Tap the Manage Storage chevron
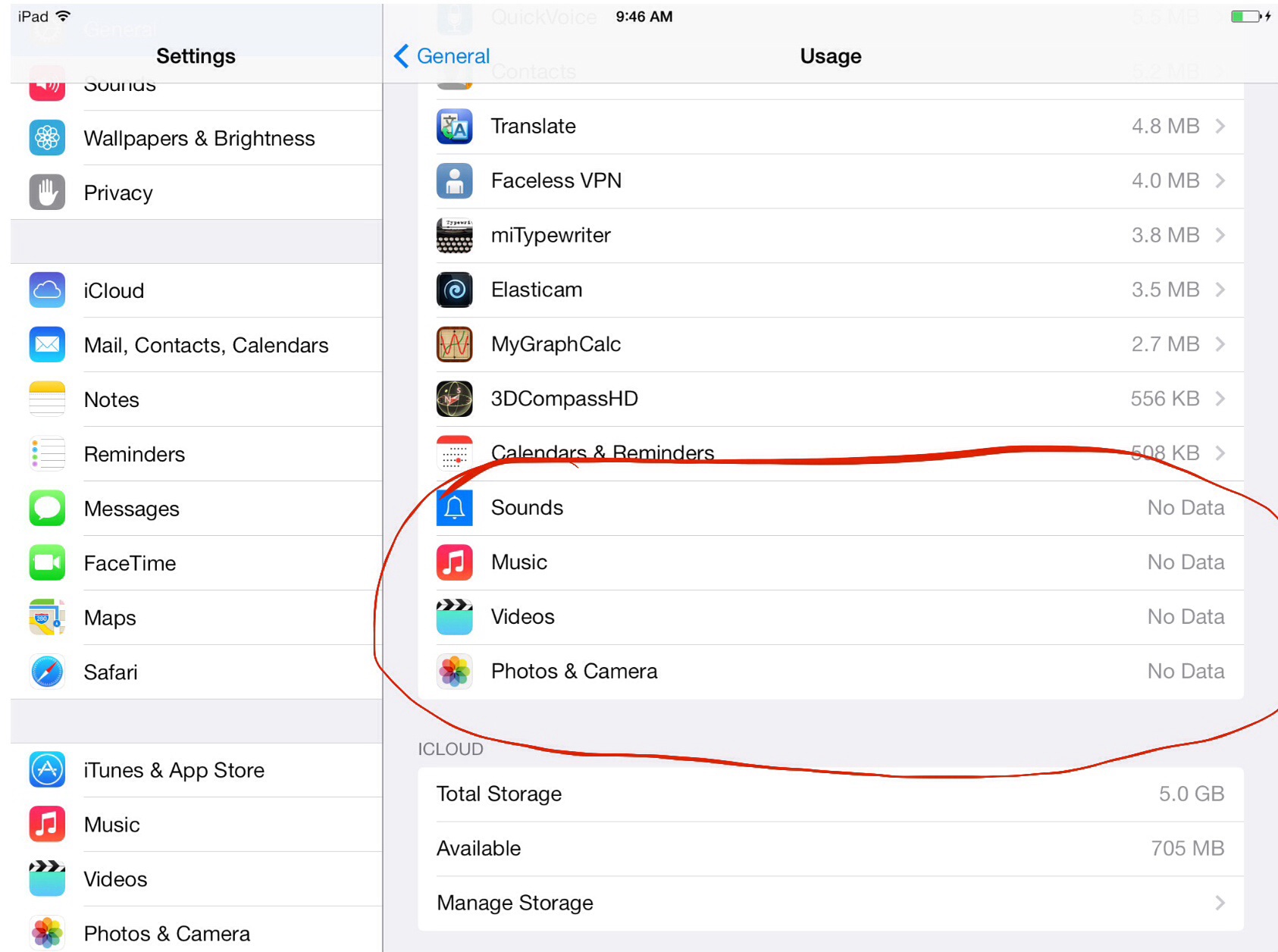 (1220, 903)
